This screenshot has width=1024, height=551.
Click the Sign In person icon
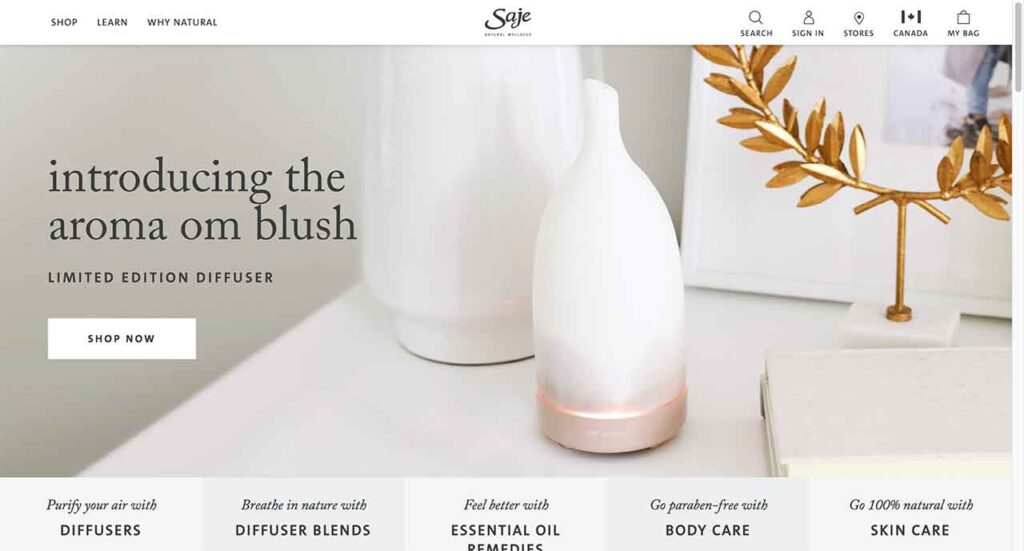(x=808, y=17)
